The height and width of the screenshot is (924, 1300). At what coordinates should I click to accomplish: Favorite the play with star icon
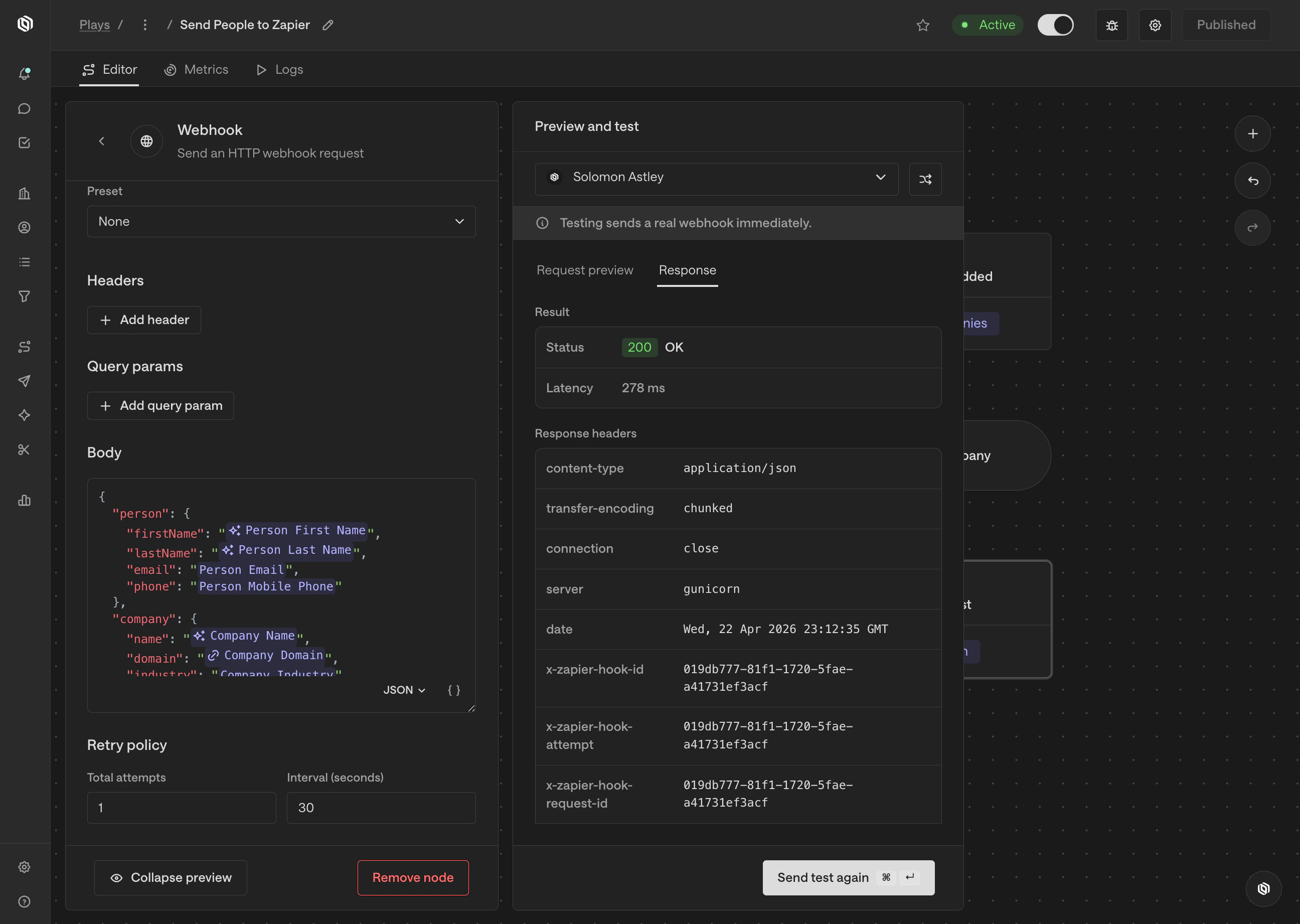coord(922,26)
